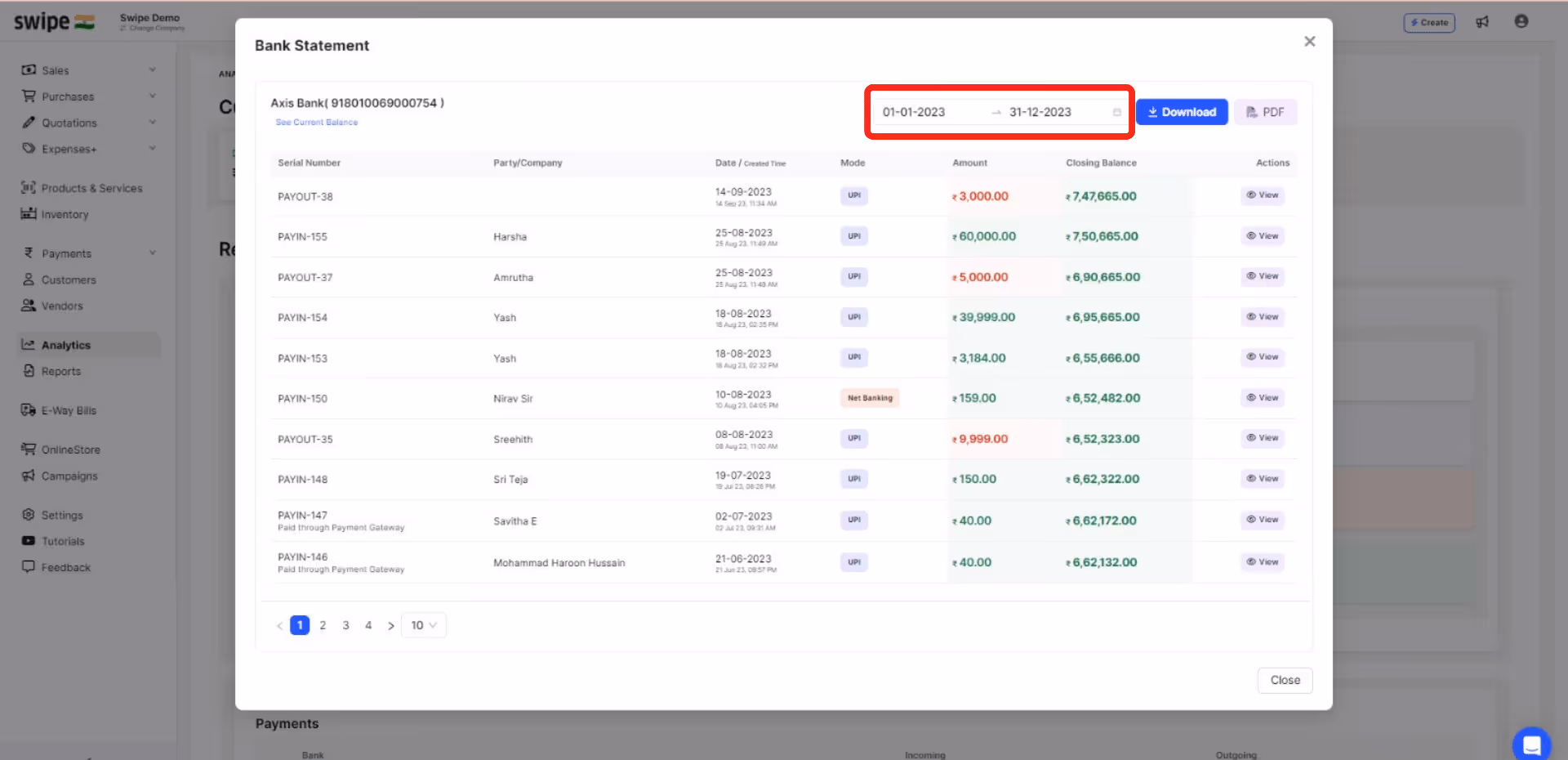Click the announcements megaphone icon in header

coord(1482,22)
